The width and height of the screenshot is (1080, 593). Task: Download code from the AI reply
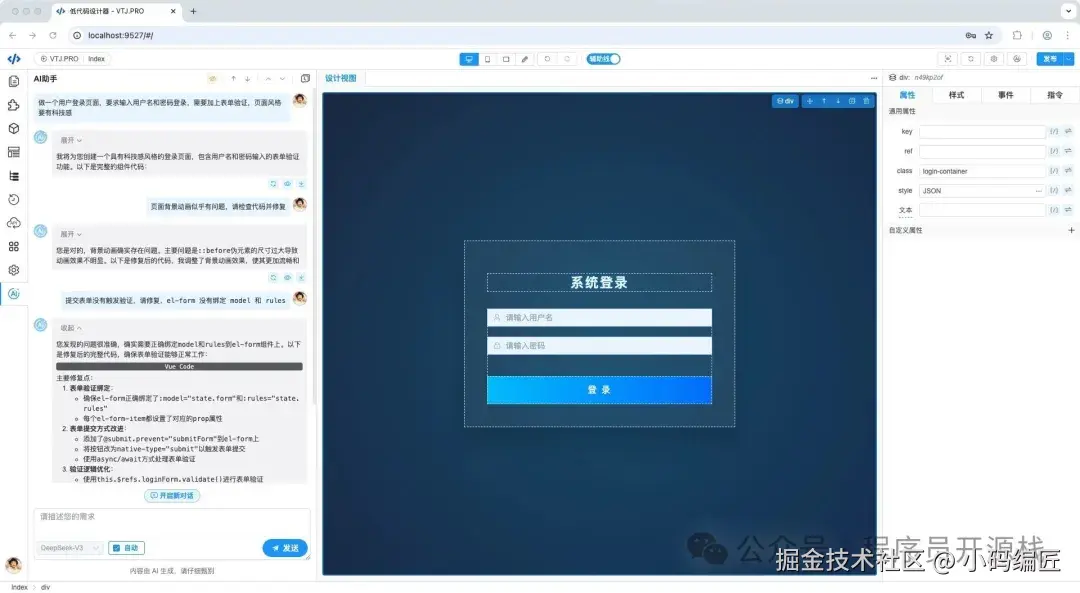301,184
